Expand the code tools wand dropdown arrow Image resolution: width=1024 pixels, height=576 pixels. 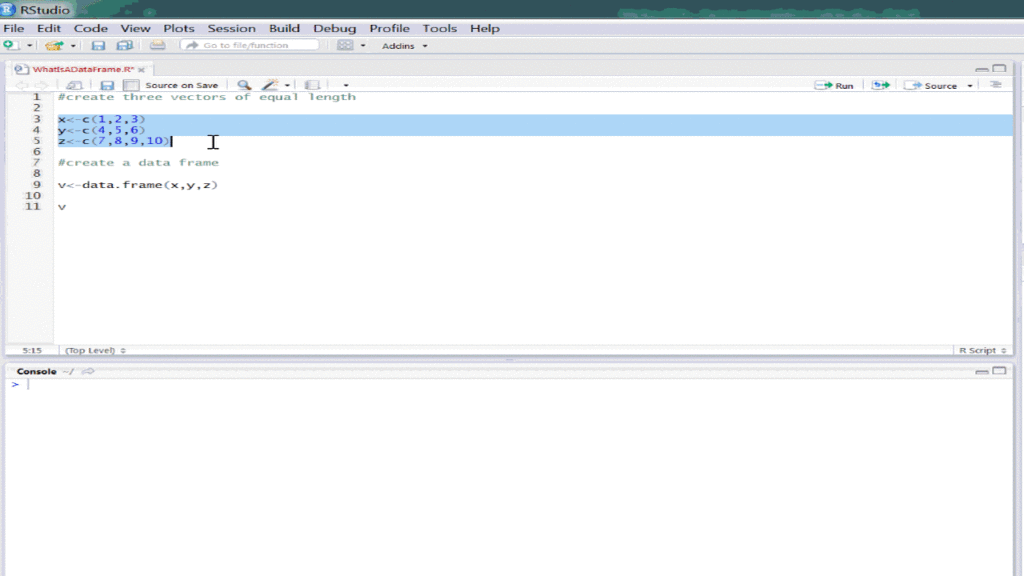[287, 86]
